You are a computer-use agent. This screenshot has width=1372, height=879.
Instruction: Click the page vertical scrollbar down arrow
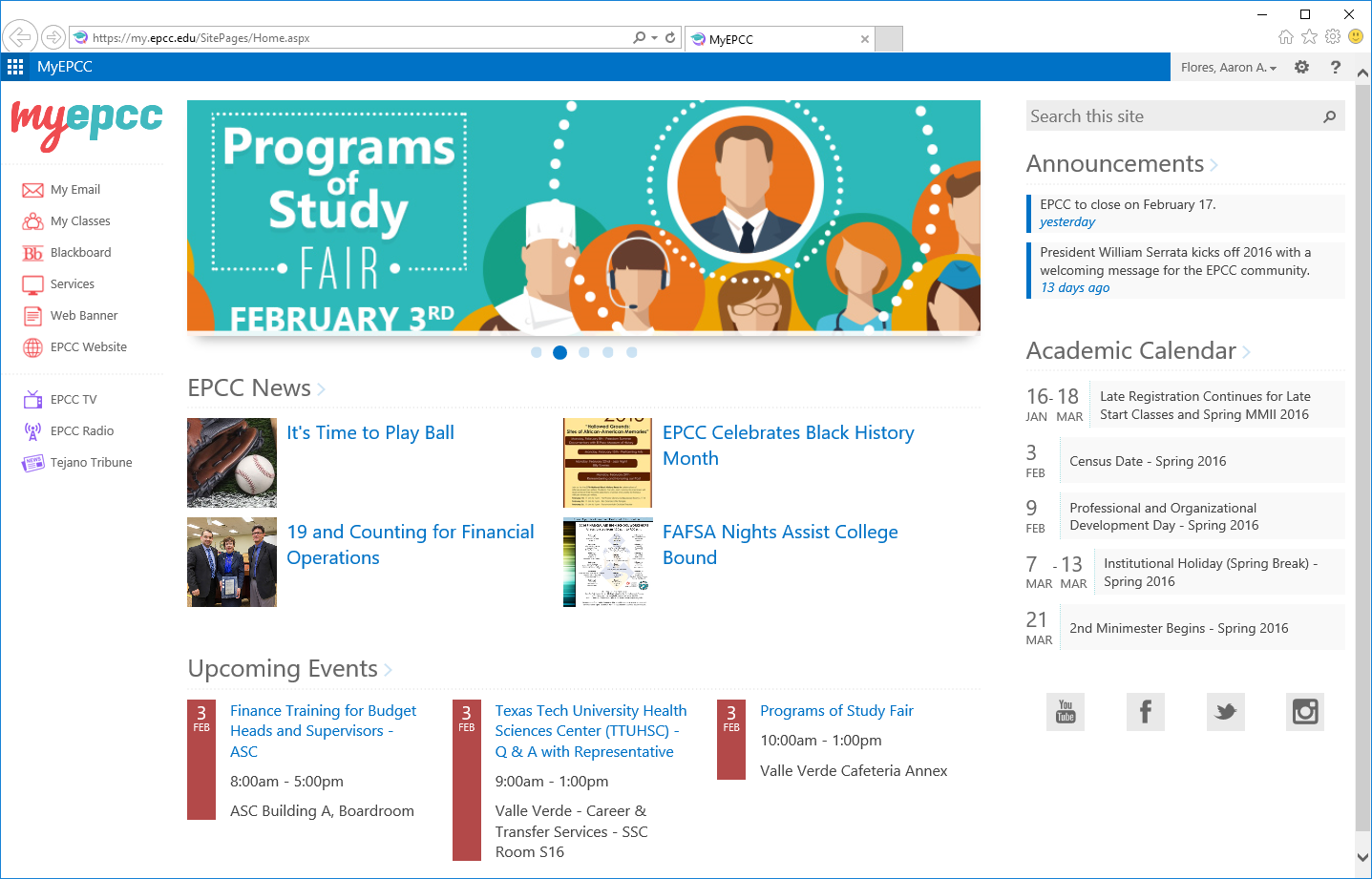[x=1363, y=857]
